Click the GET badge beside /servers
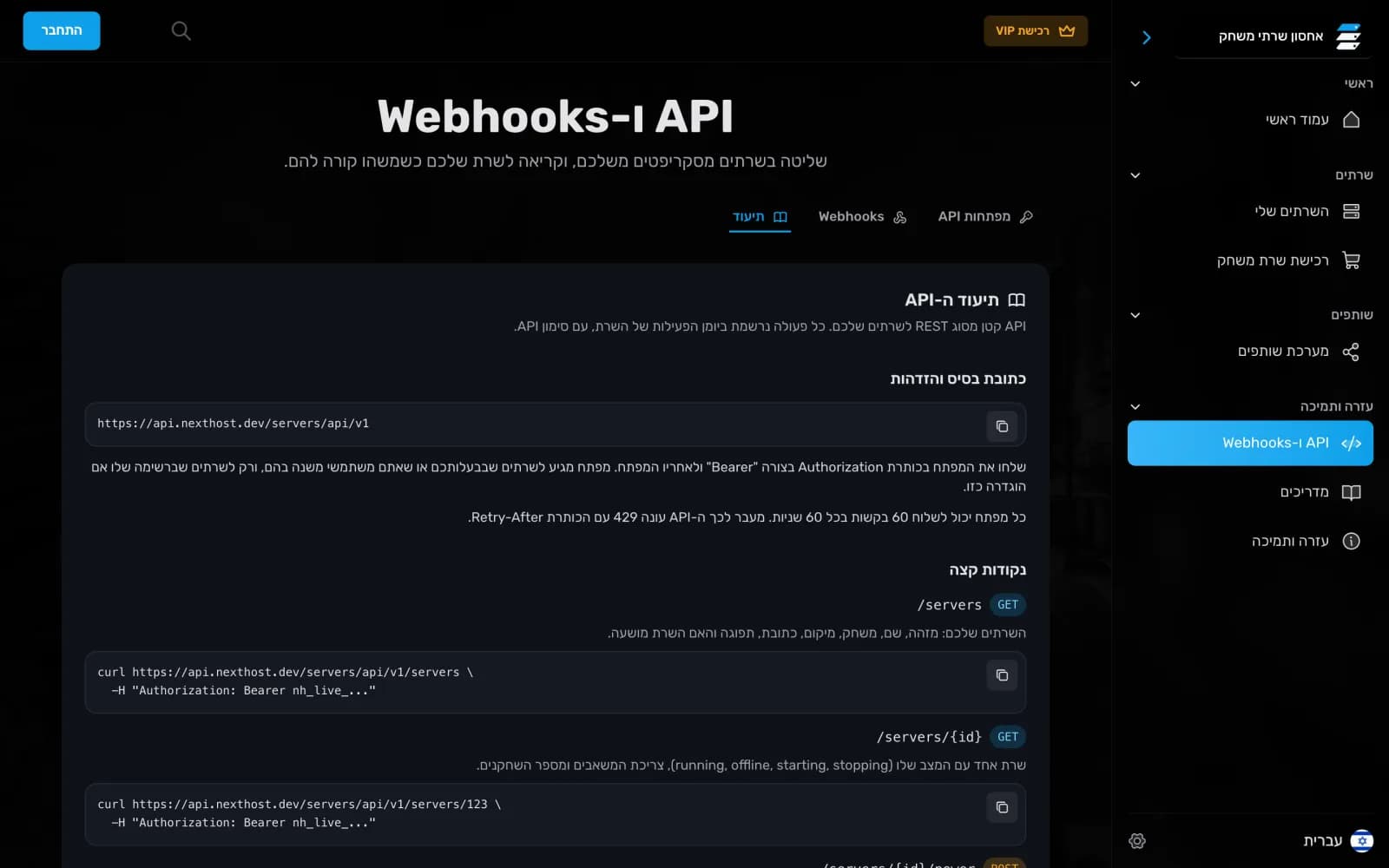Screen dimensions: 1389x868 [1007, 605]
